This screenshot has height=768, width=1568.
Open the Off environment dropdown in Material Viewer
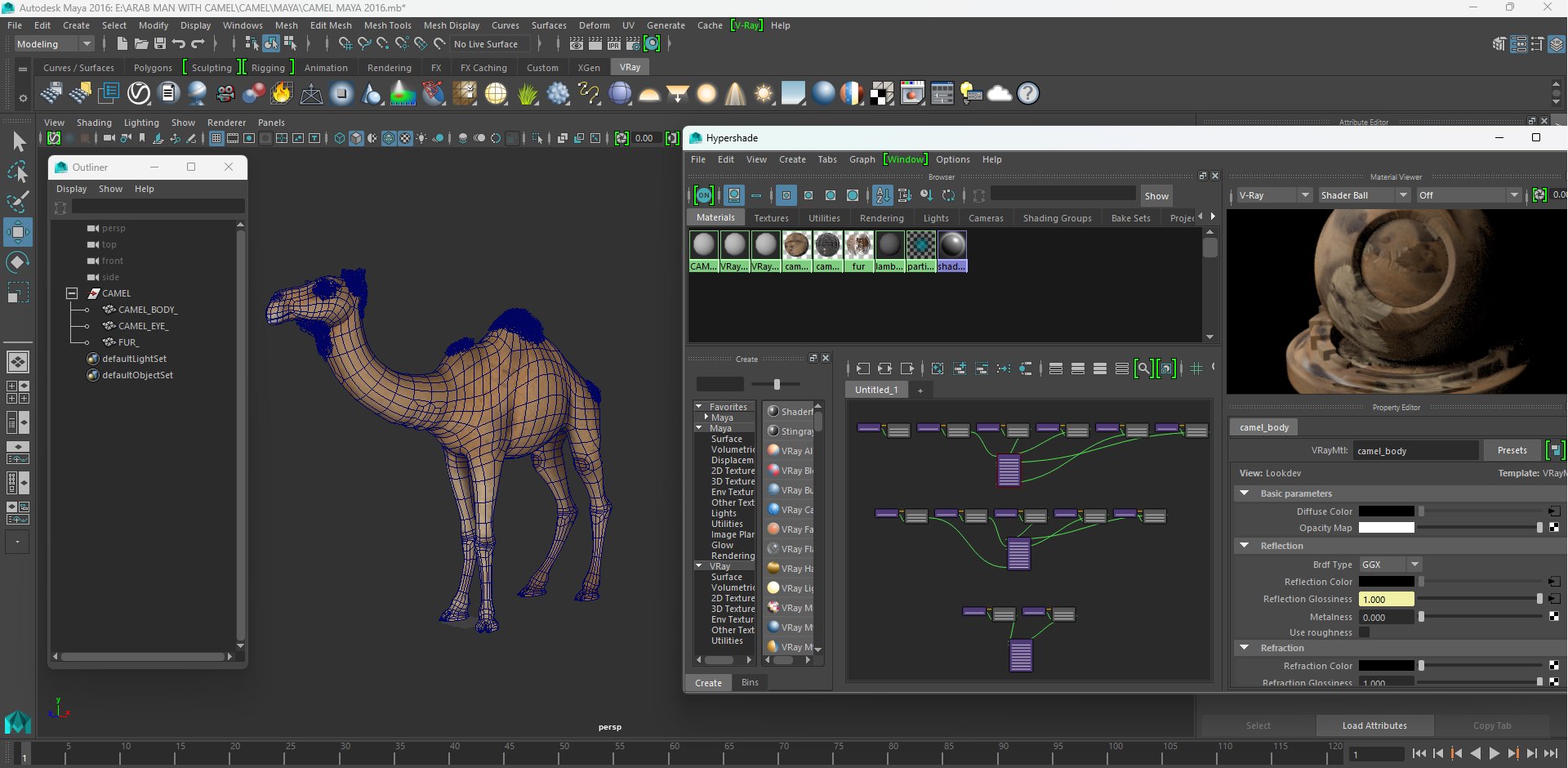point(1468,195)
